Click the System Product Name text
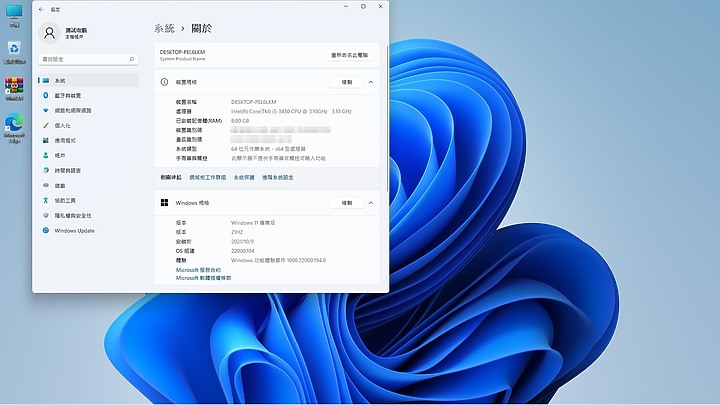 [x=182, y=59]
